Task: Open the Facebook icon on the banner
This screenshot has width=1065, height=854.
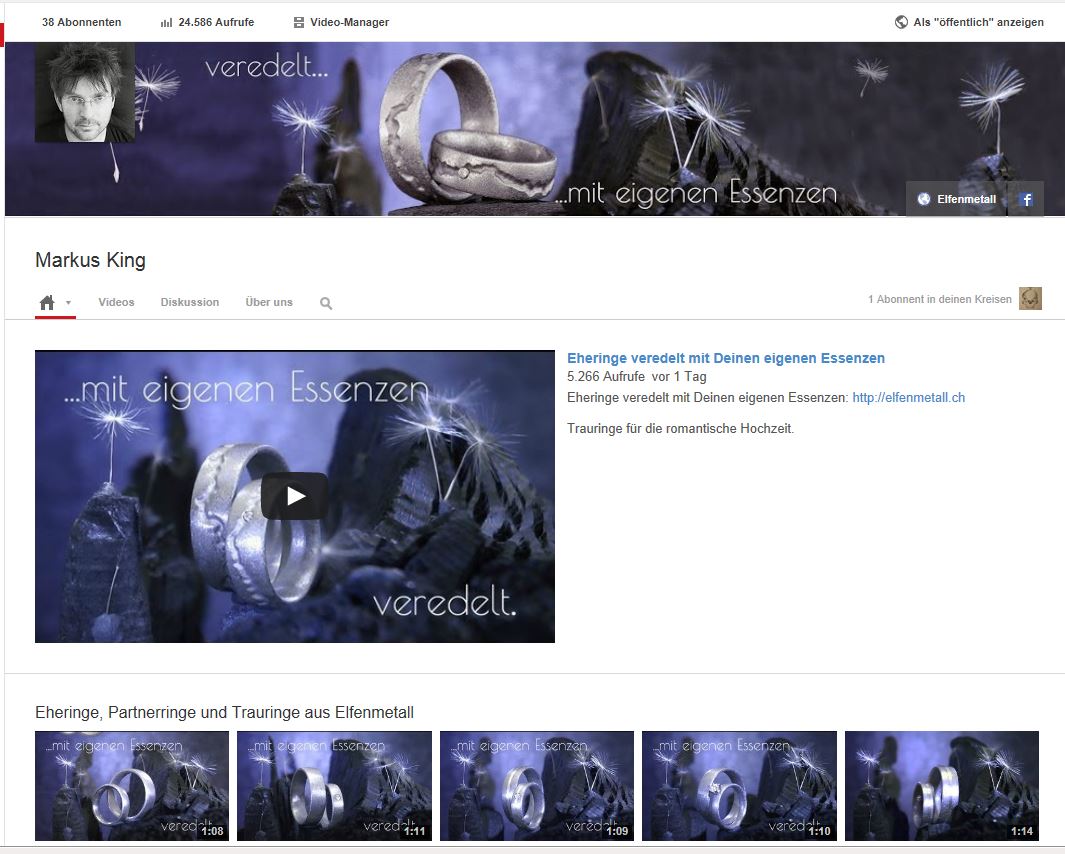Action: [1026, 199]
